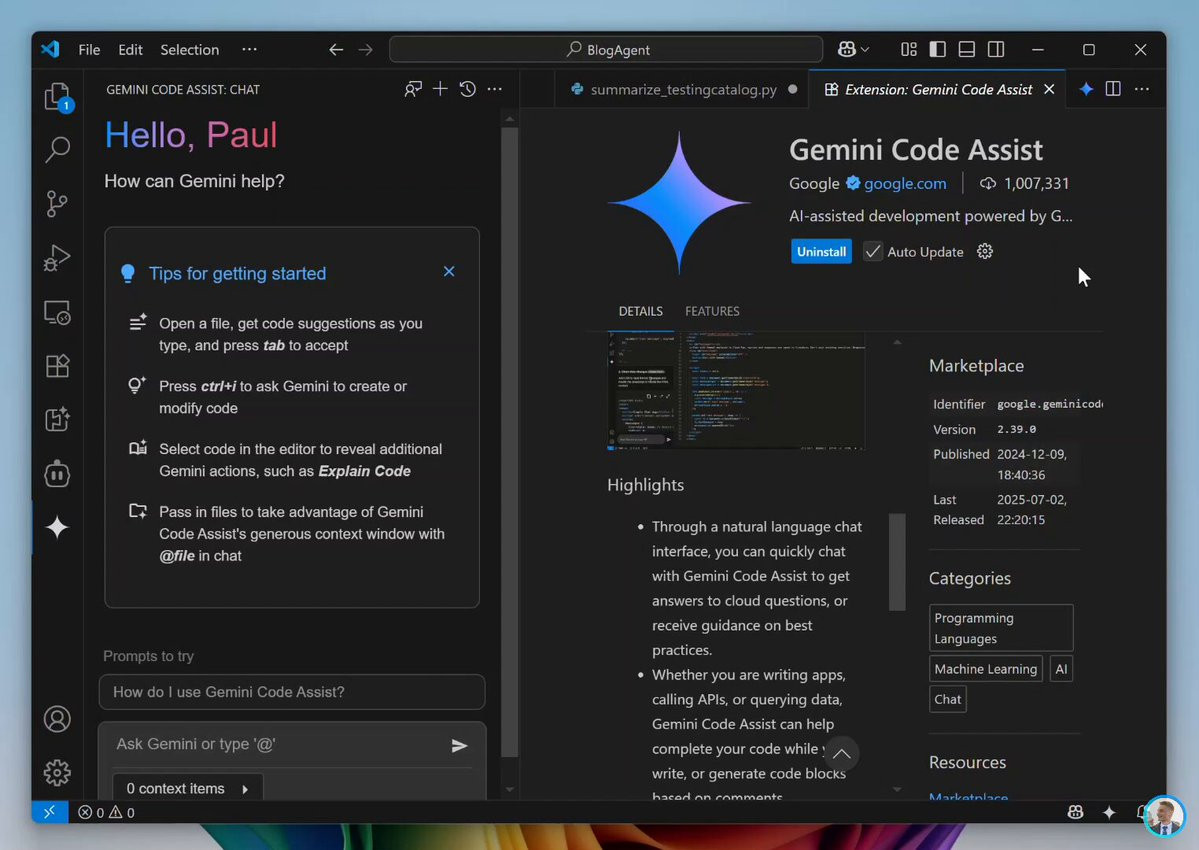Screen dimensions: 1199x850
Task: Open the Search view in activity bar
Action: tap(57, 150)
